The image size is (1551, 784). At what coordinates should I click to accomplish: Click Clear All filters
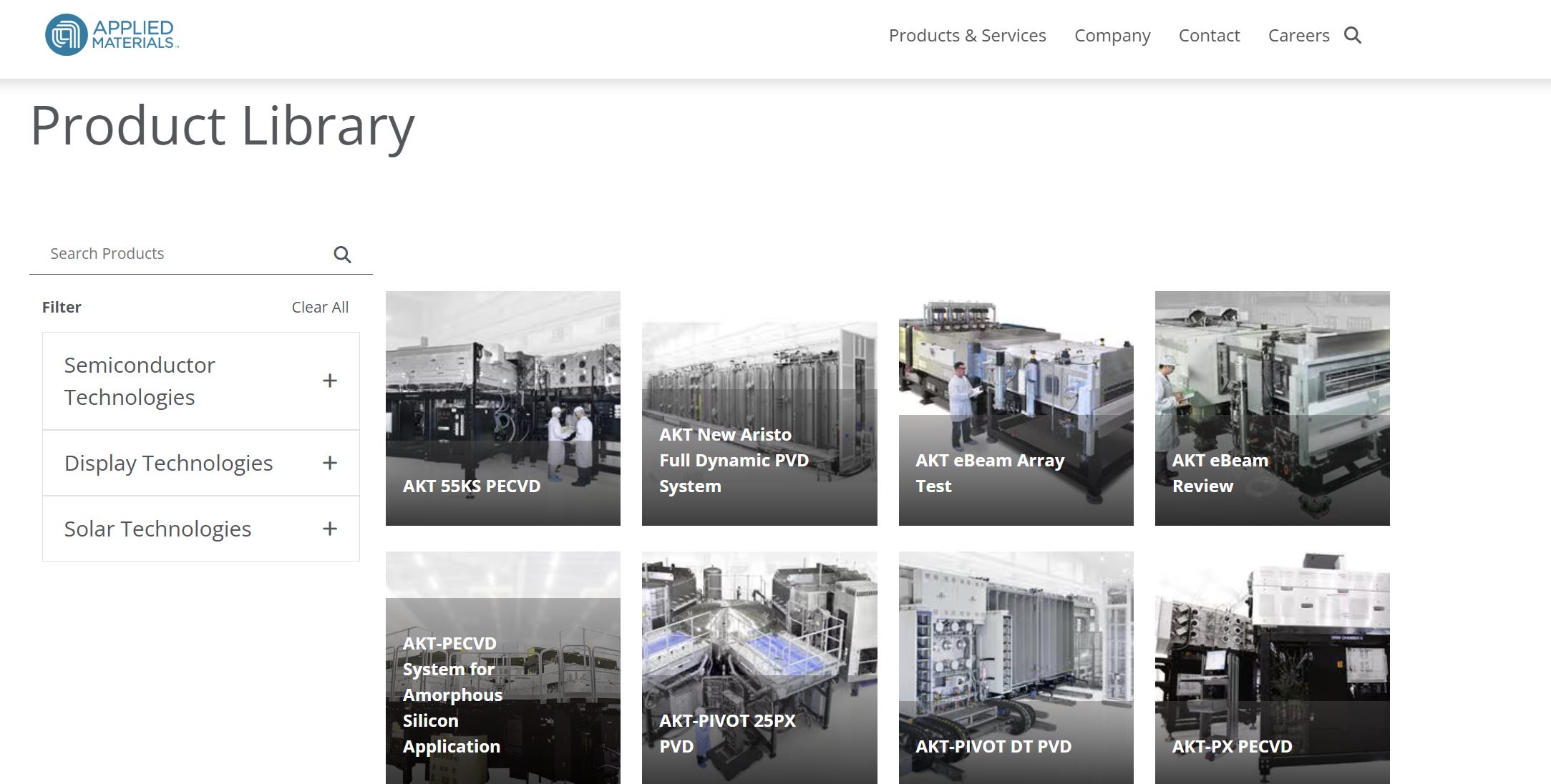pyautogui.click(x=320, y=307)
